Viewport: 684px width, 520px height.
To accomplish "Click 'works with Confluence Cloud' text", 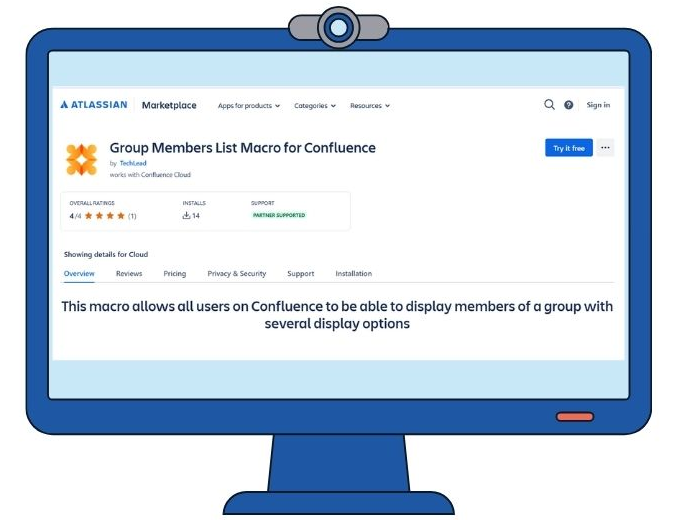I will [x=150, y=174].
